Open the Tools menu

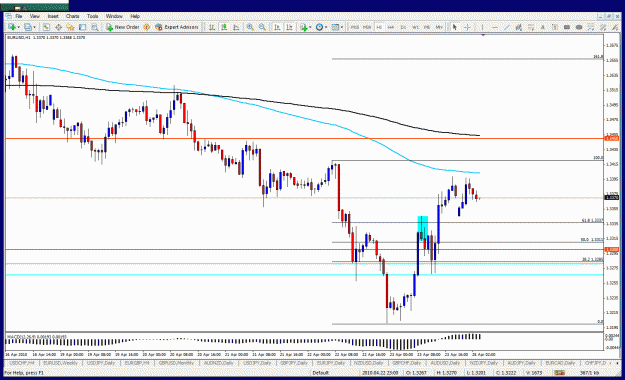tap(92, 16)
